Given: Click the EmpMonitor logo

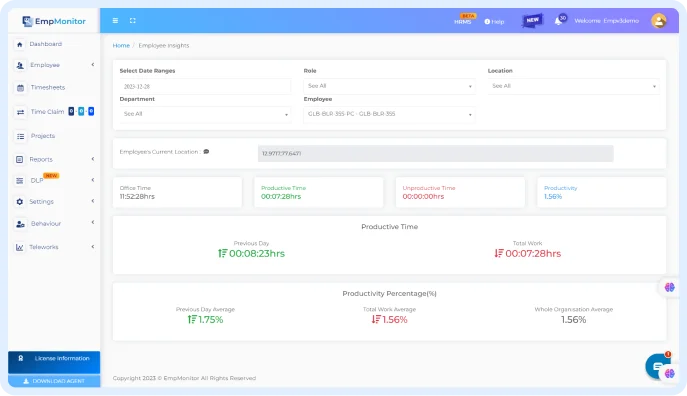Looking at the screenshot, I should pos(54,21).
